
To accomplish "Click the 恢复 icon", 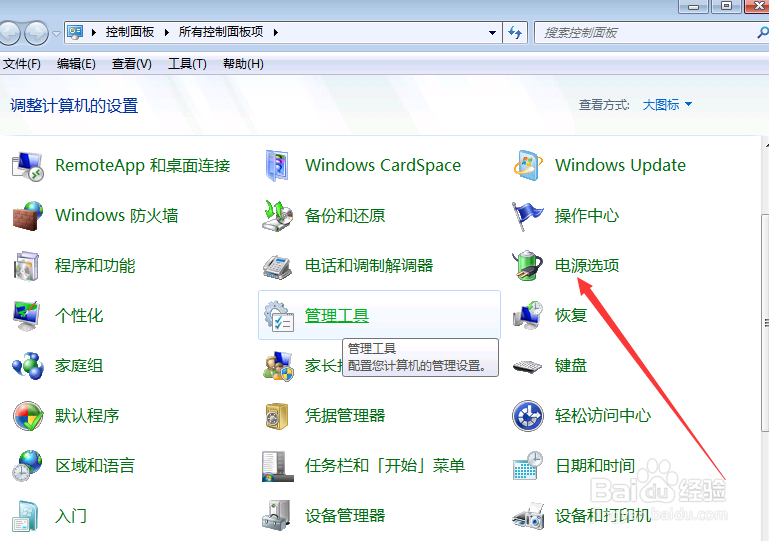I will click(528, 315).
